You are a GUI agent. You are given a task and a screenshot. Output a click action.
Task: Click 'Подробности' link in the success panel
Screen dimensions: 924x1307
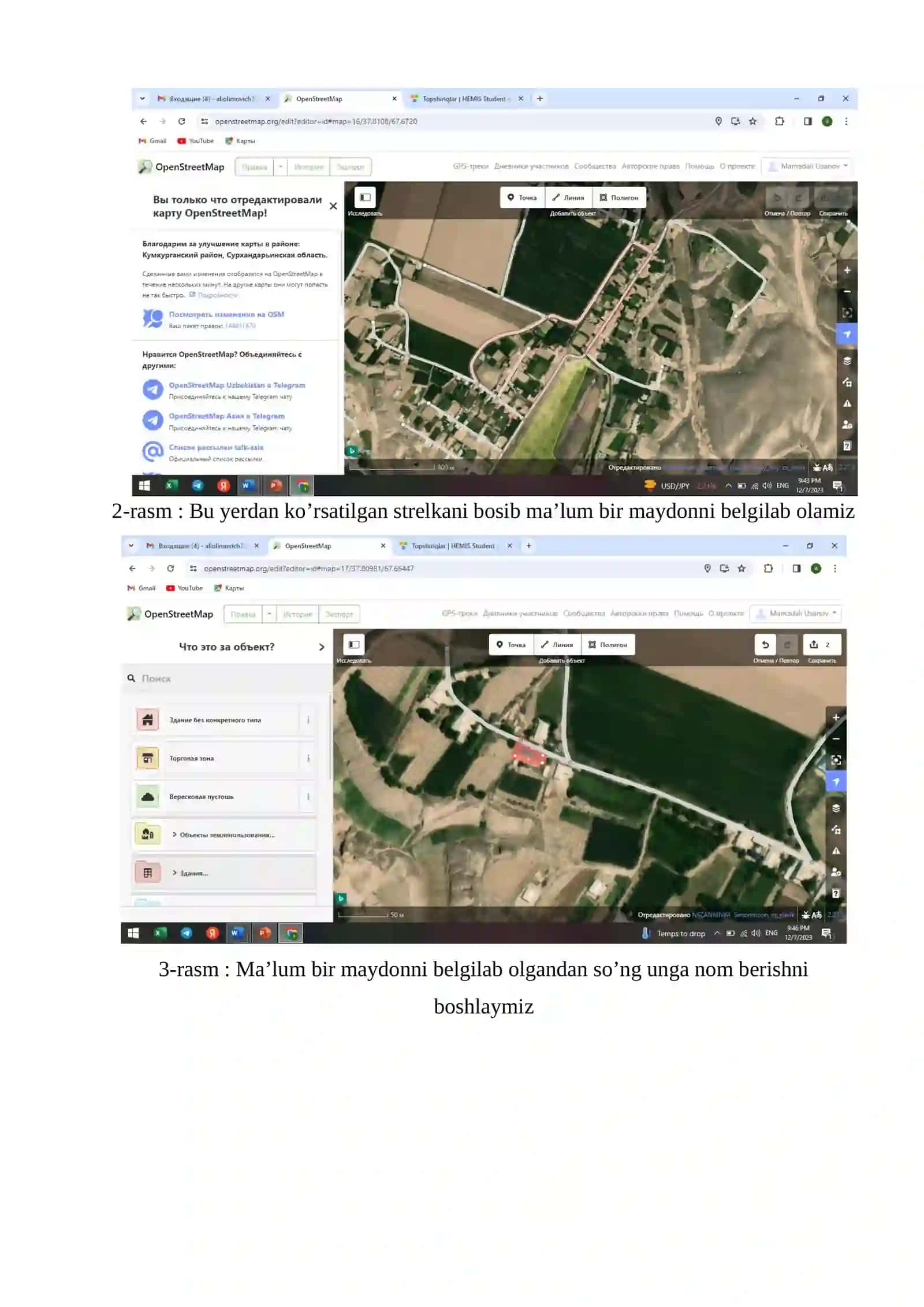point(218,295)
